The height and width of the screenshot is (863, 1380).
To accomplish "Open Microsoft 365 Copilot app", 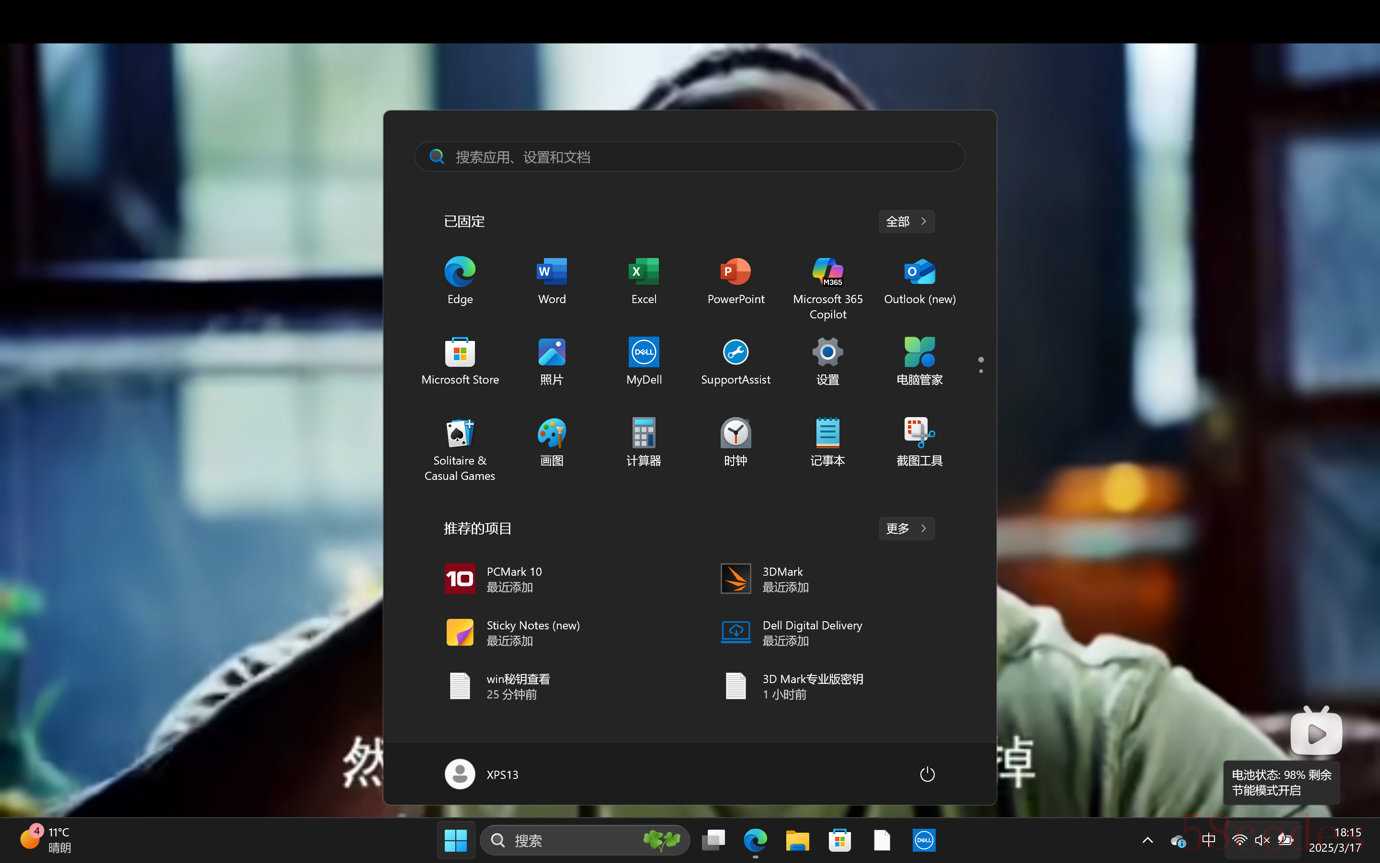I will click(828, 285).
